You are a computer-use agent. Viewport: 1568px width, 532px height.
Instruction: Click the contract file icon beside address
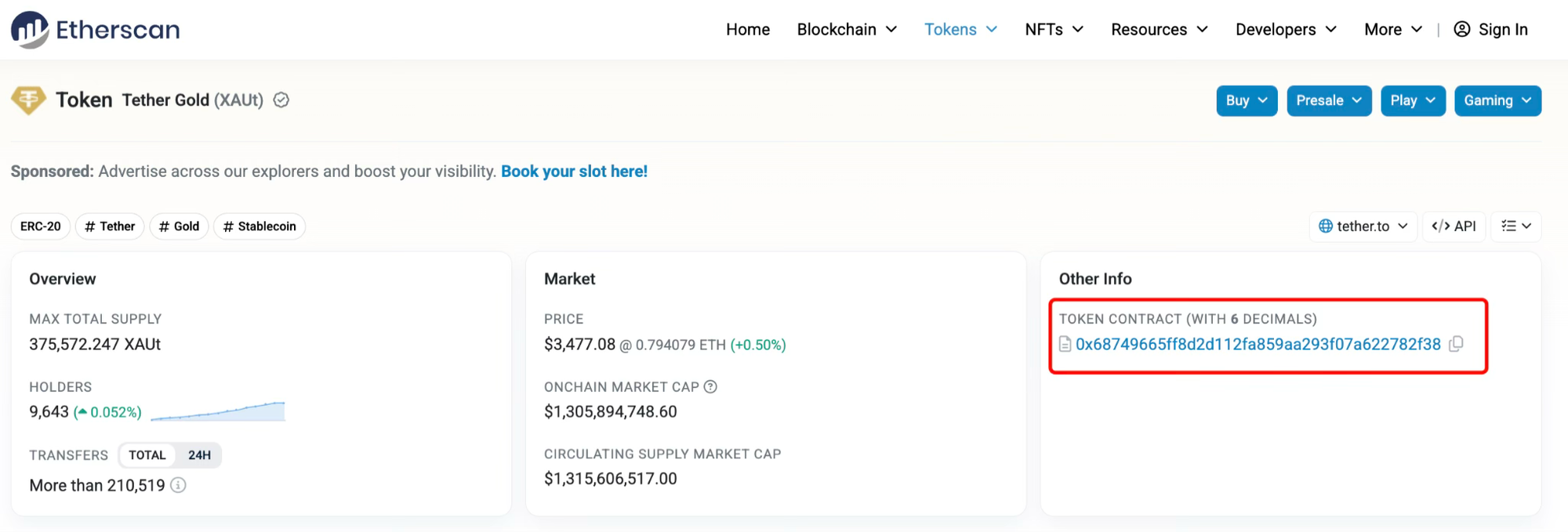(x=1065, y=344)
